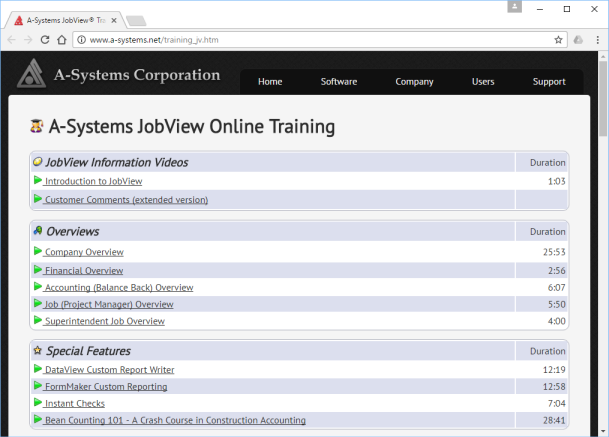Open the Software navigation menu
The height and width of the screenshot is (437, 609).
[339, 82]
